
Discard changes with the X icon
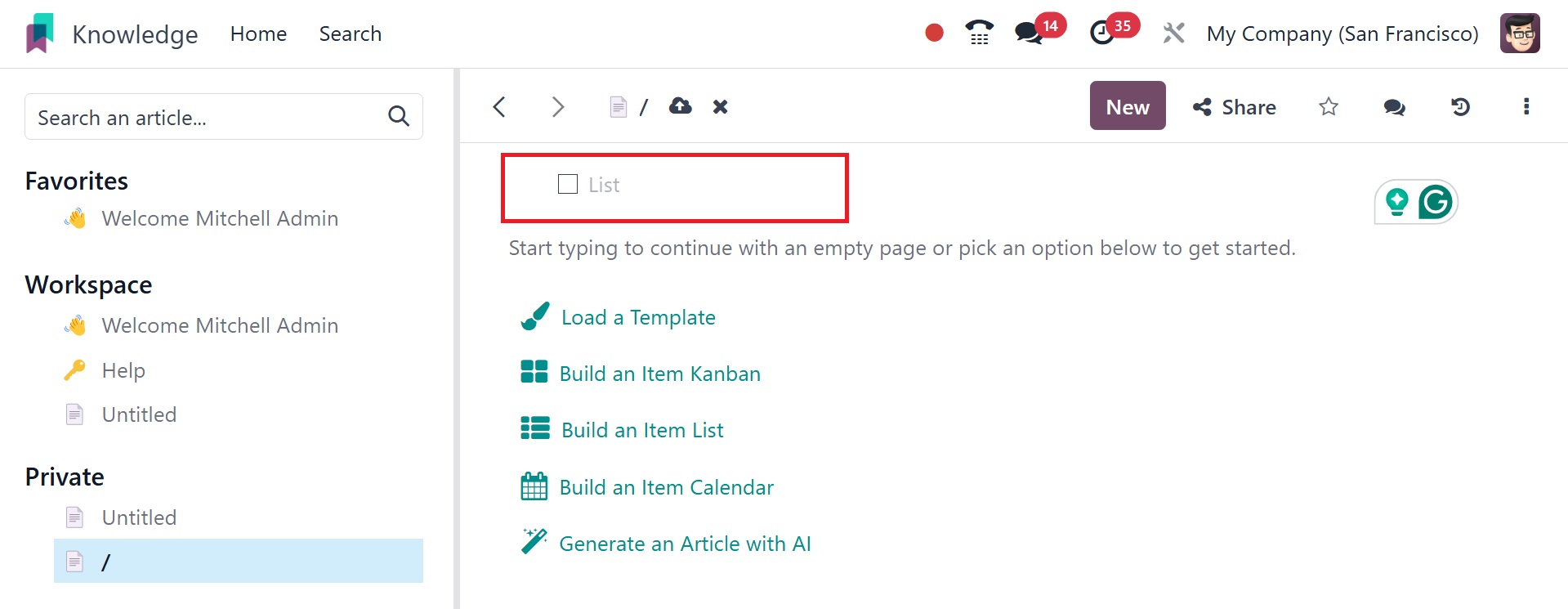720,106
